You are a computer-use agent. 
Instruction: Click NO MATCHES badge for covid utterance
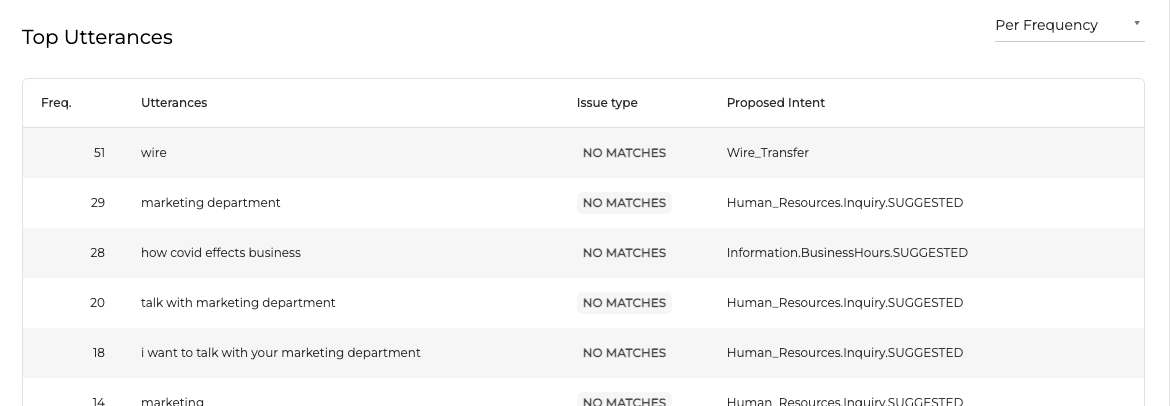point(624,253)
